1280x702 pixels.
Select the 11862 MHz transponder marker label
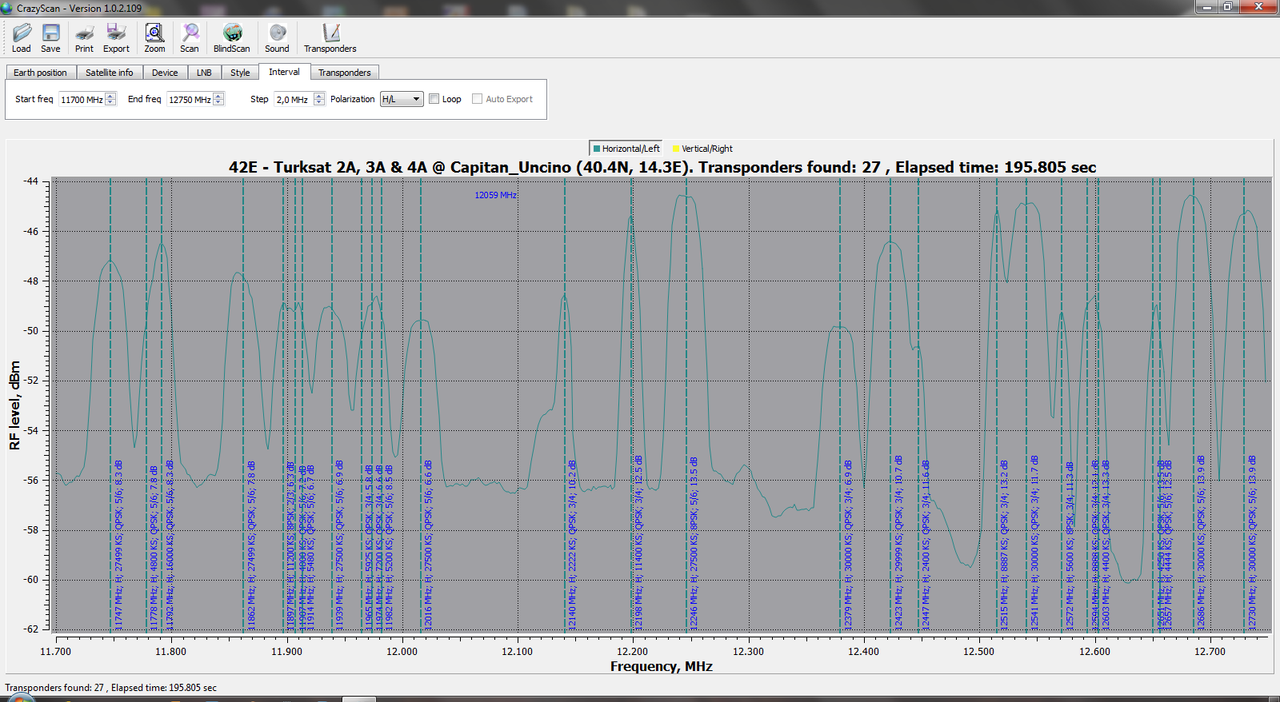[x=251, y=544]
